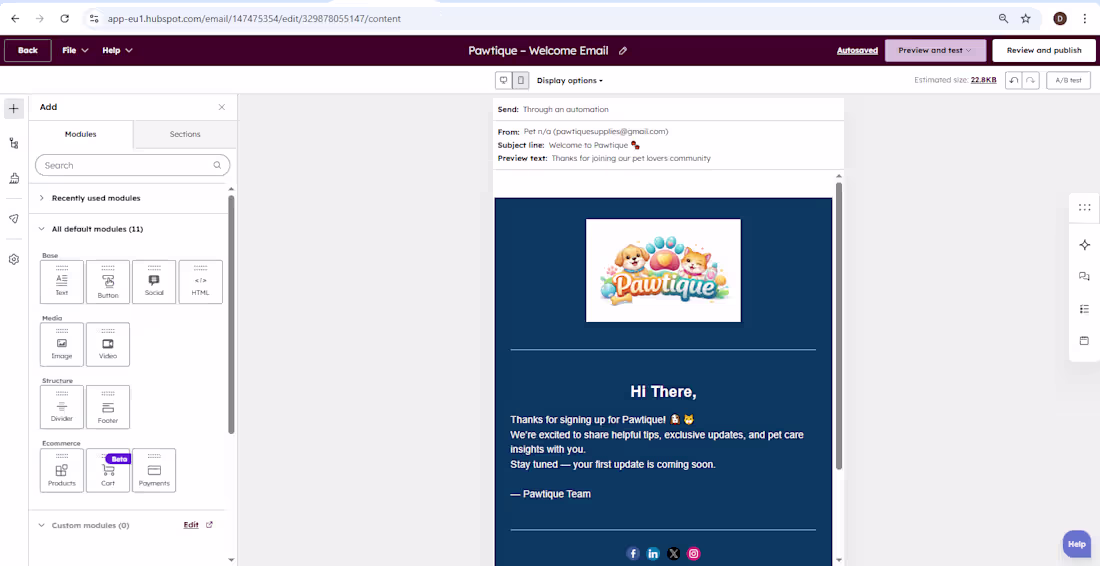Open the Help menu

tap(117, 50)
